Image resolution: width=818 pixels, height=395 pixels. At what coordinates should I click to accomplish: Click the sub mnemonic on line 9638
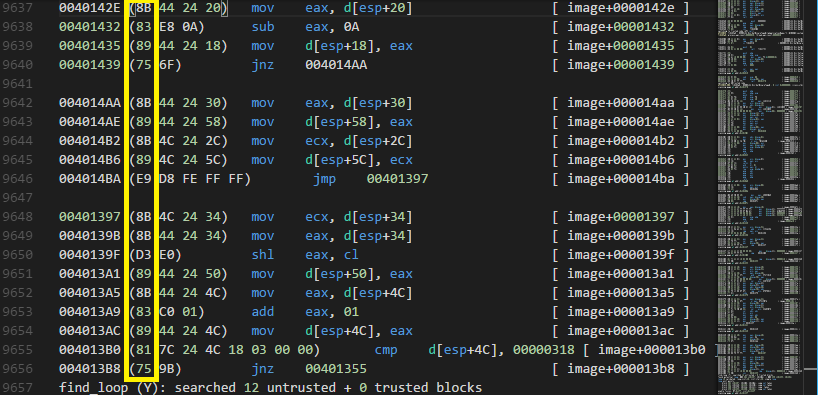(262, 27)
